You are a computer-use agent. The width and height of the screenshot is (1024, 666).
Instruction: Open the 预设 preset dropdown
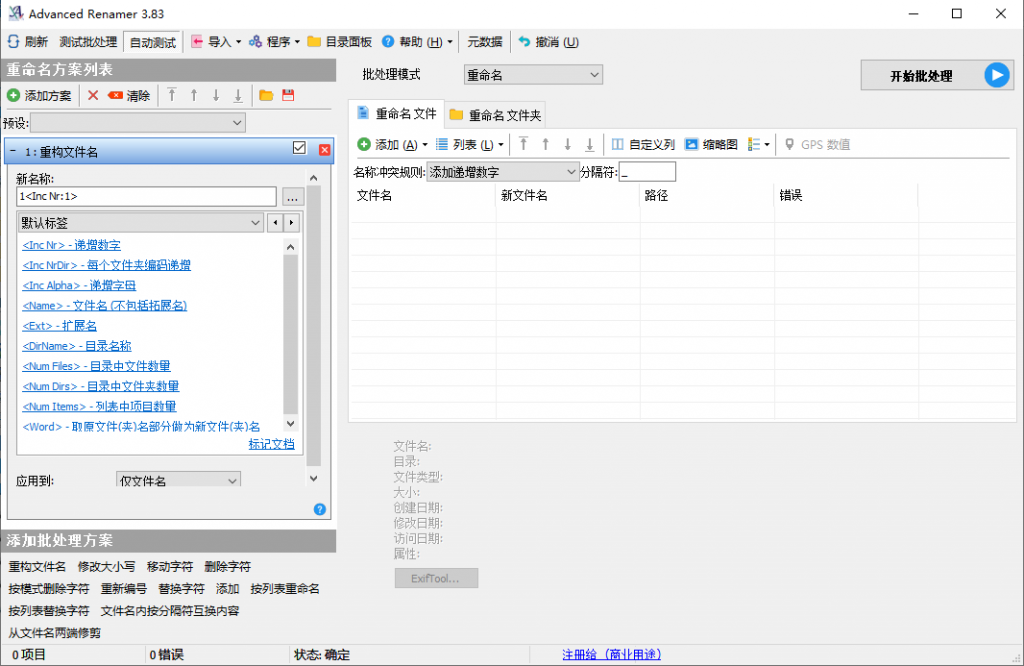pyautogui.click(x=138, y=123)
